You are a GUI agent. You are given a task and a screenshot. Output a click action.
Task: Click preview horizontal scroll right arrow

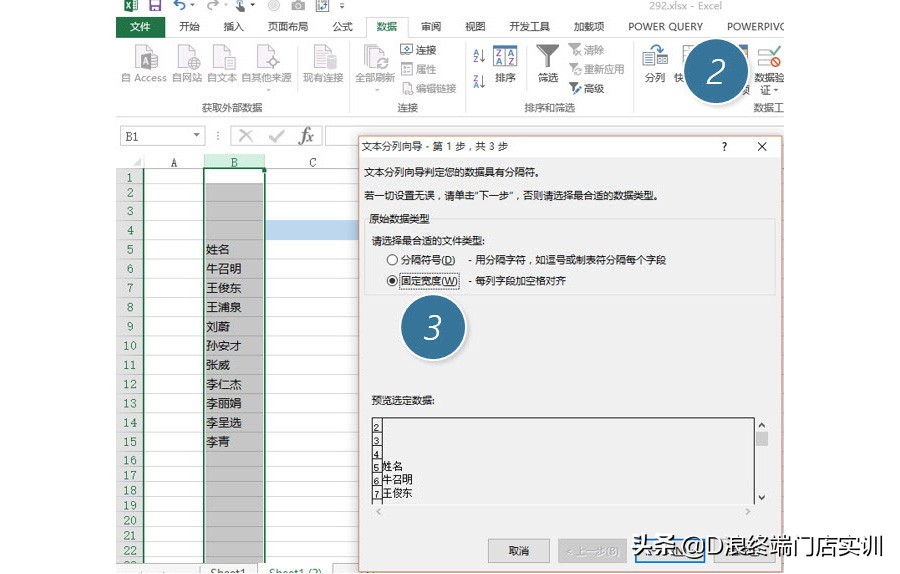(x=747, y=511)
